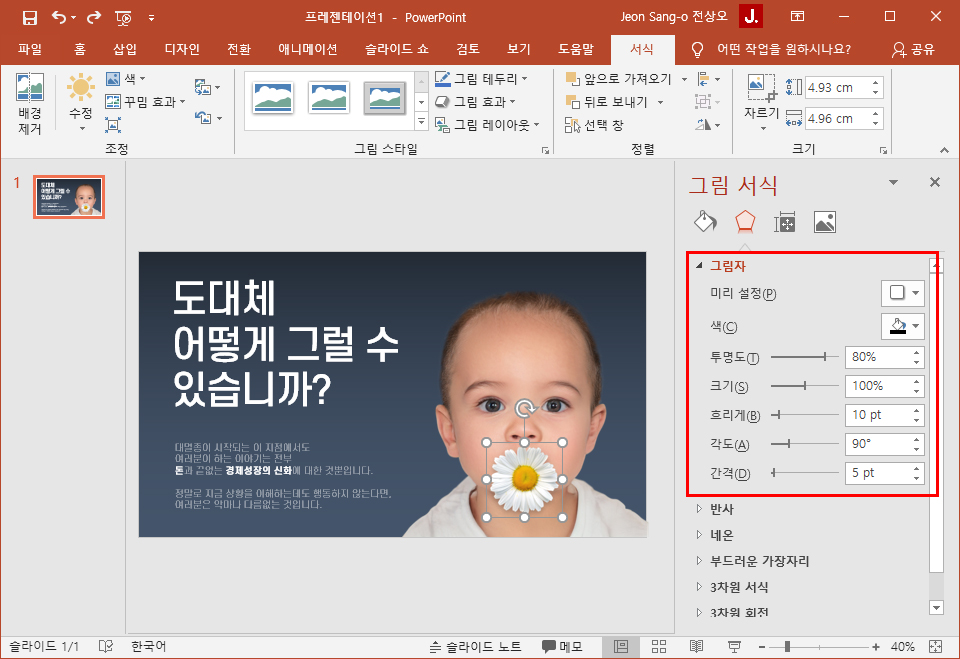Screen dimensions: 960x659
Task: Start slideshow from beginning icon
Action: click(123, 18)
